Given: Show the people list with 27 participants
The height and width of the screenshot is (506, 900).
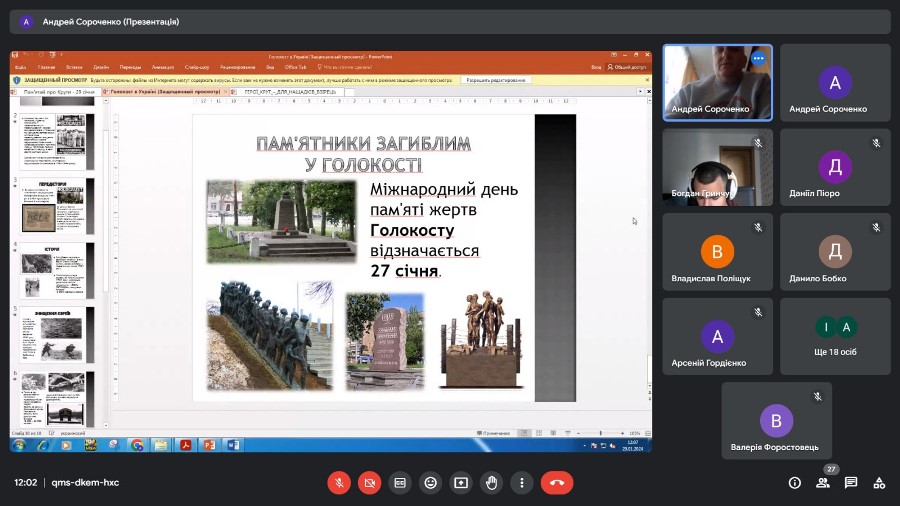Looking at the screenshot, I should coord(823,482).
